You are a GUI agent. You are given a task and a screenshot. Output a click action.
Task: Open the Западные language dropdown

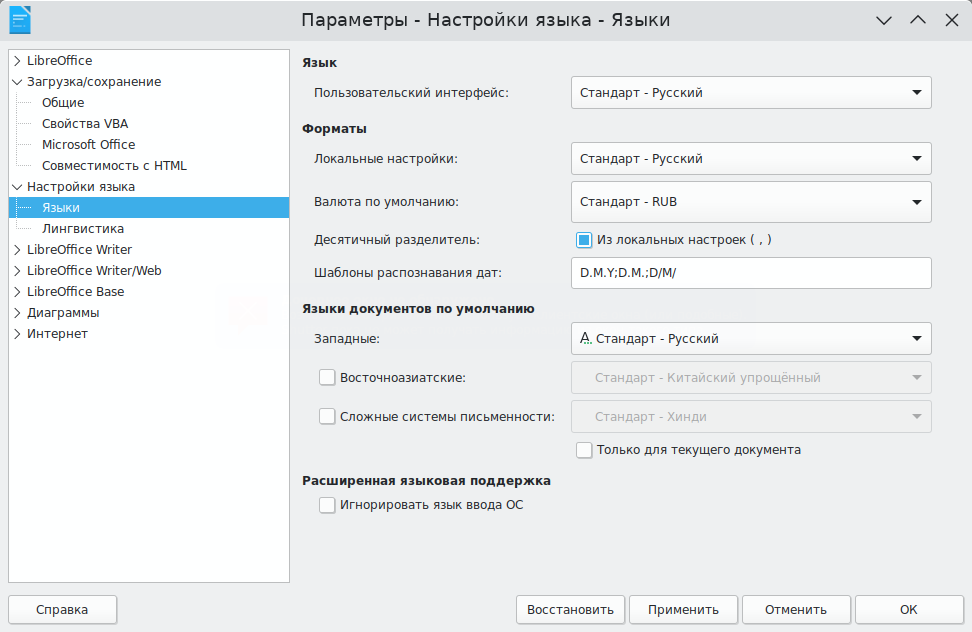pyautogui.click(x=751, y=339)
